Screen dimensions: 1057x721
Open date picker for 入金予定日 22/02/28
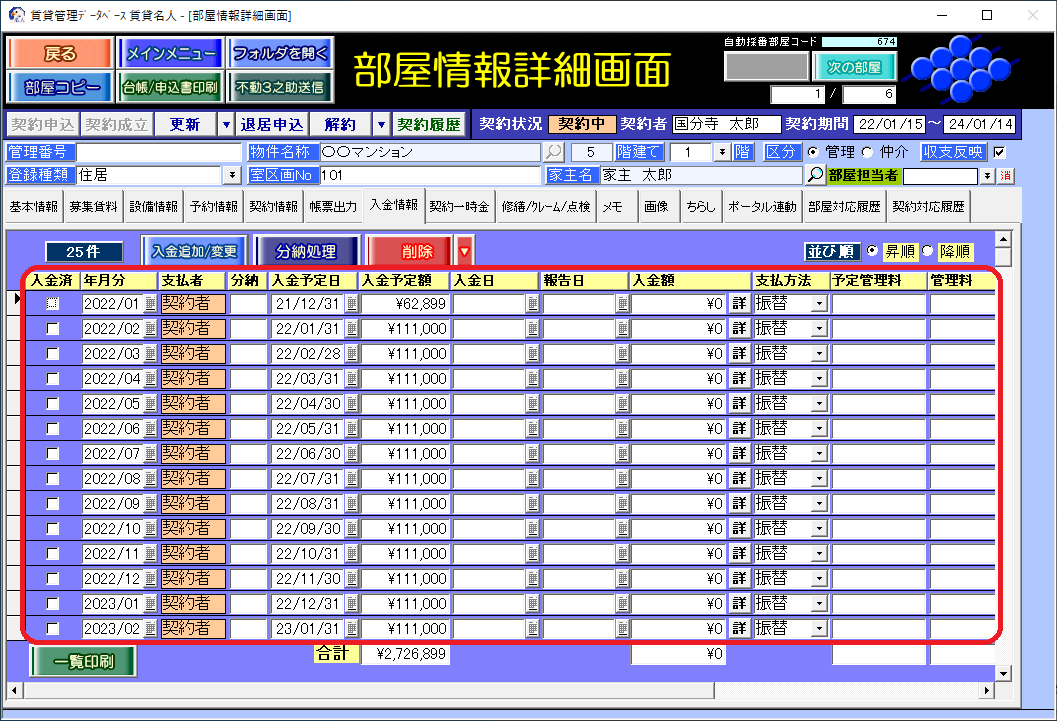click(351, 354)
